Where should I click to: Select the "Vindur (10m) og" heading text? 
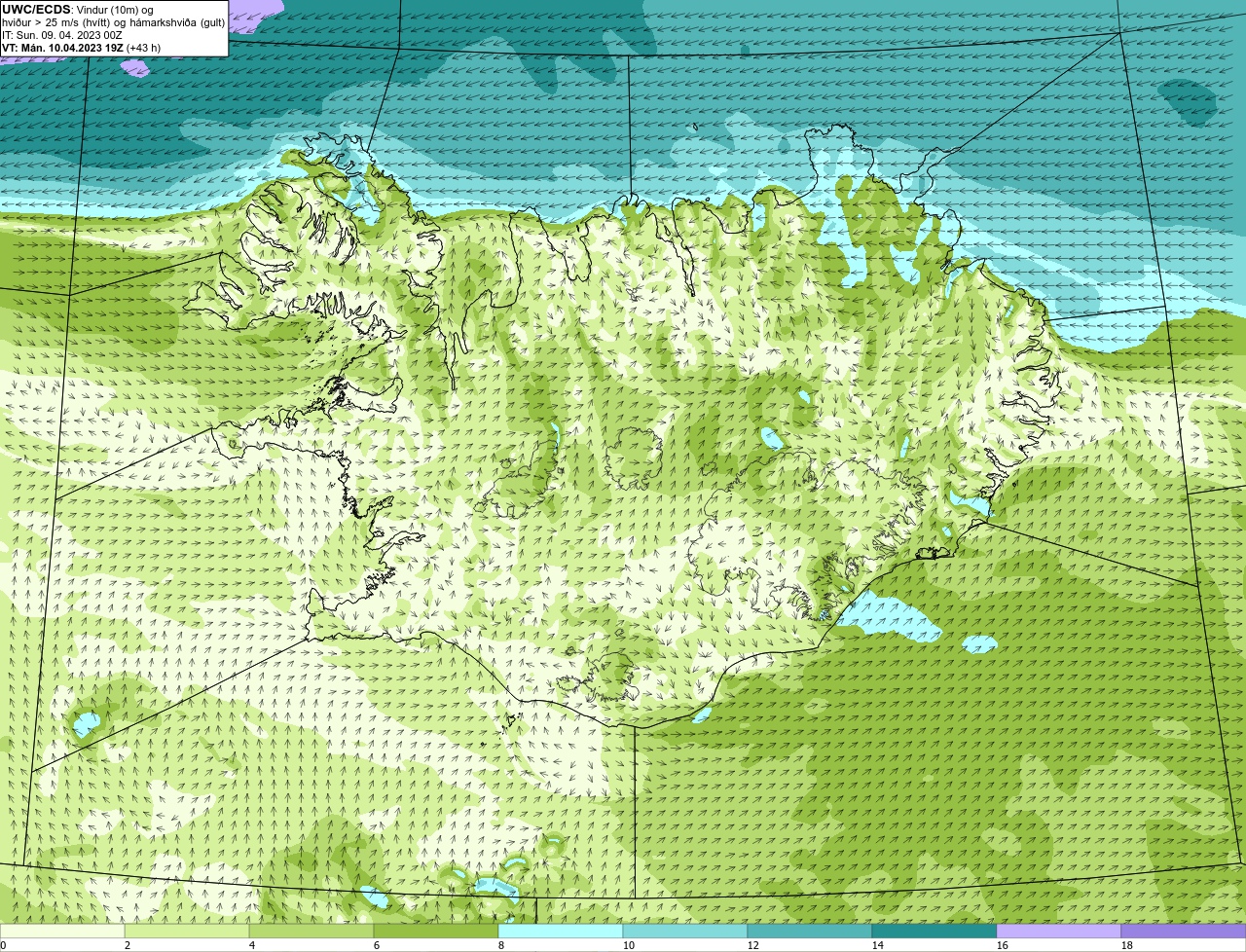click(x=114, y=10)
